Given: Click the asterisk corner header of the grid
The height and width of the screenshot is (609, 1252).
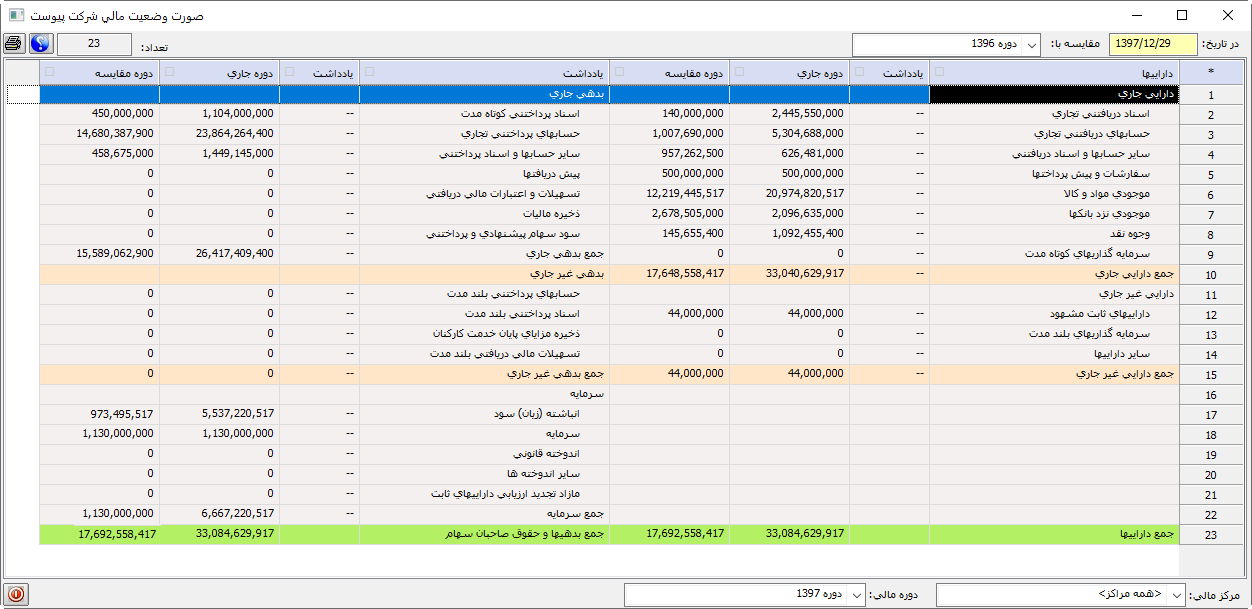Looking at the screenshot, I should 1211,72.
